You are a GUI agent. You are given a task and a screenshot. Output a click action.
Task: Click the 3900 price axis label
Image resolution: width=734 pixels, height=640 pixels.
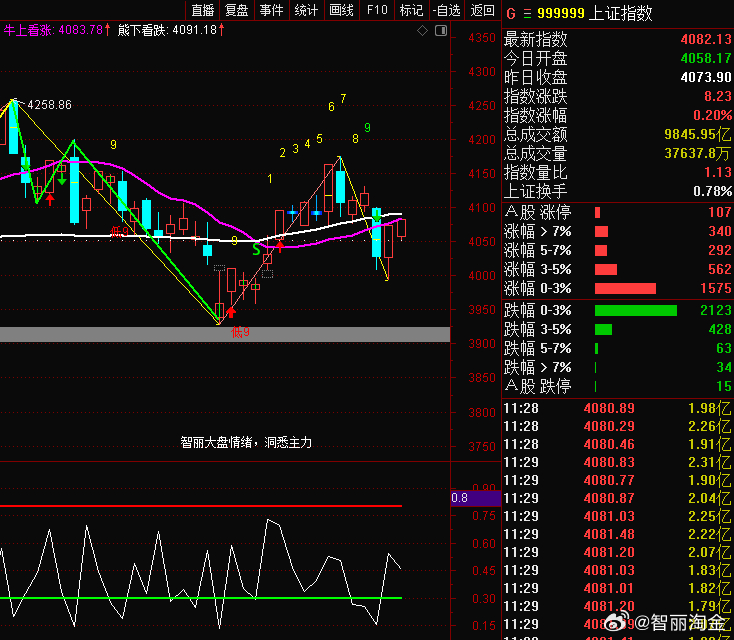[482, 344]
